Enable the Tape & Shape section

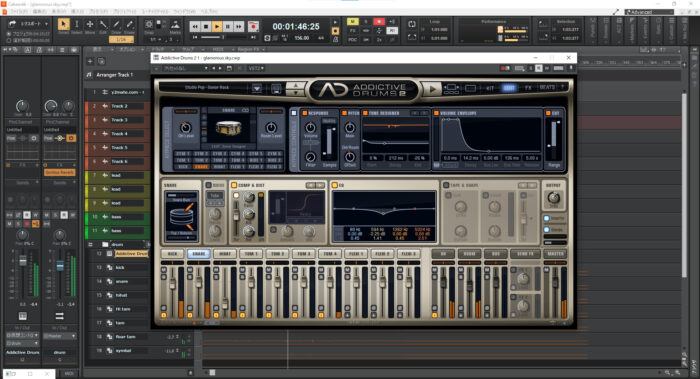point(446,185)
